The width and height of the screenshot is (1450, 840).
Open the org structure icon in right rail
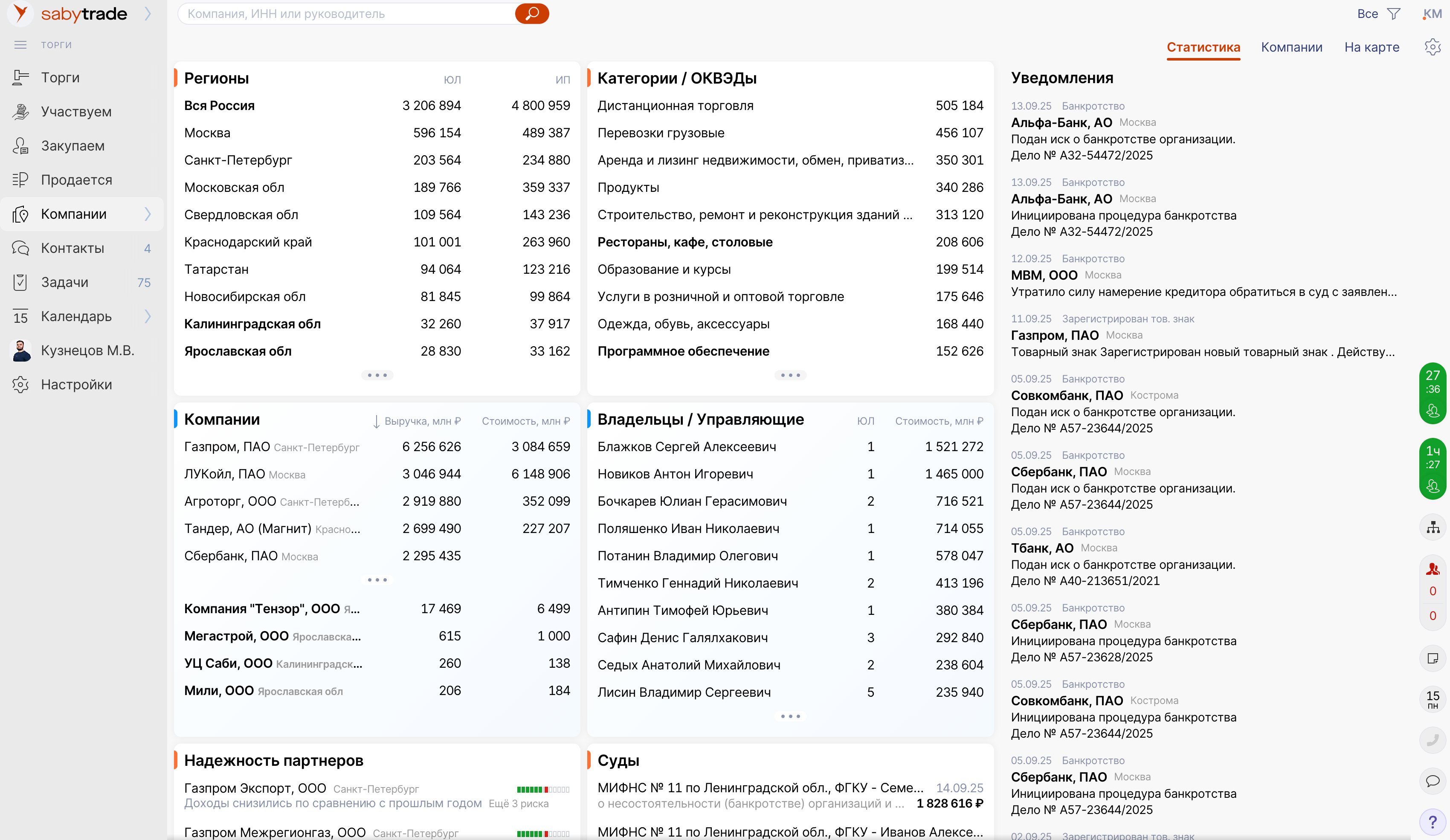coord(1432,527)
